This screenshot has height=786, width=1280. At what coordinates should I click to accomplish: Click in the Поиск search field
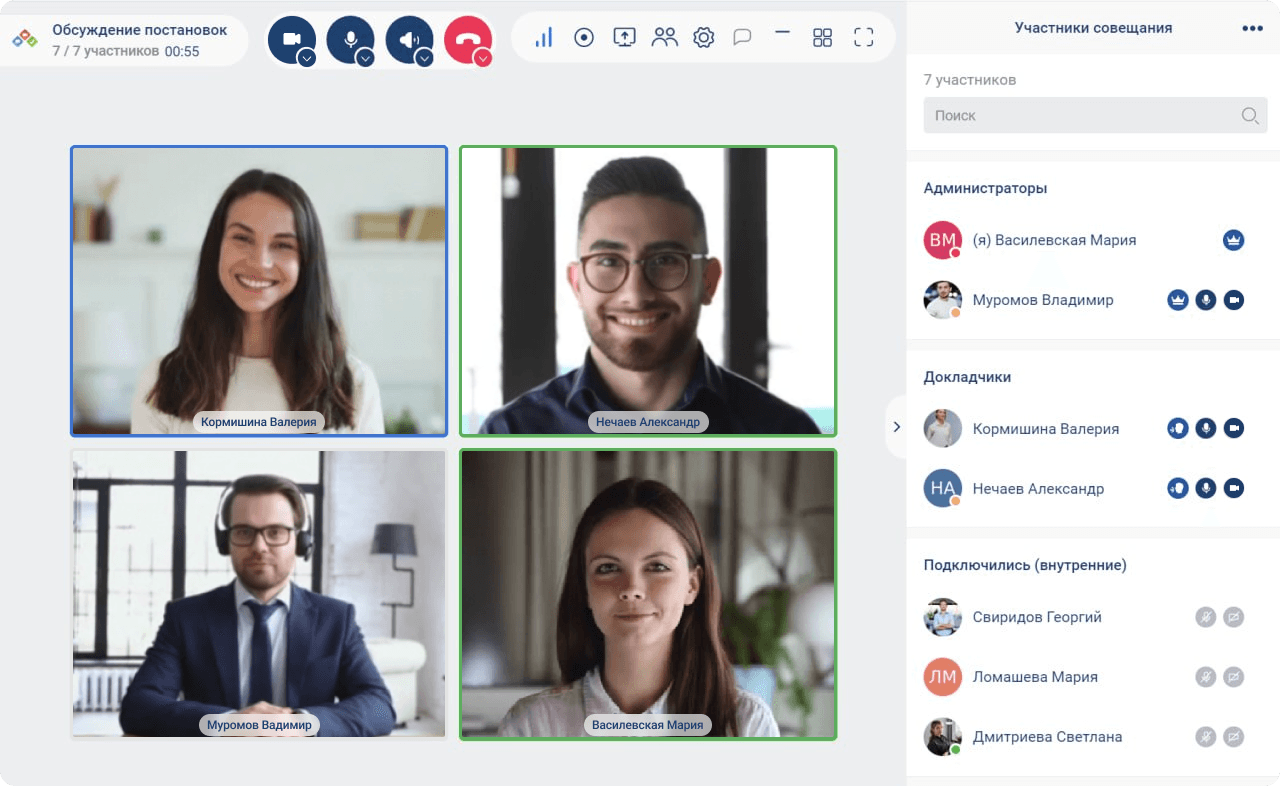(x=1085, y=116)
